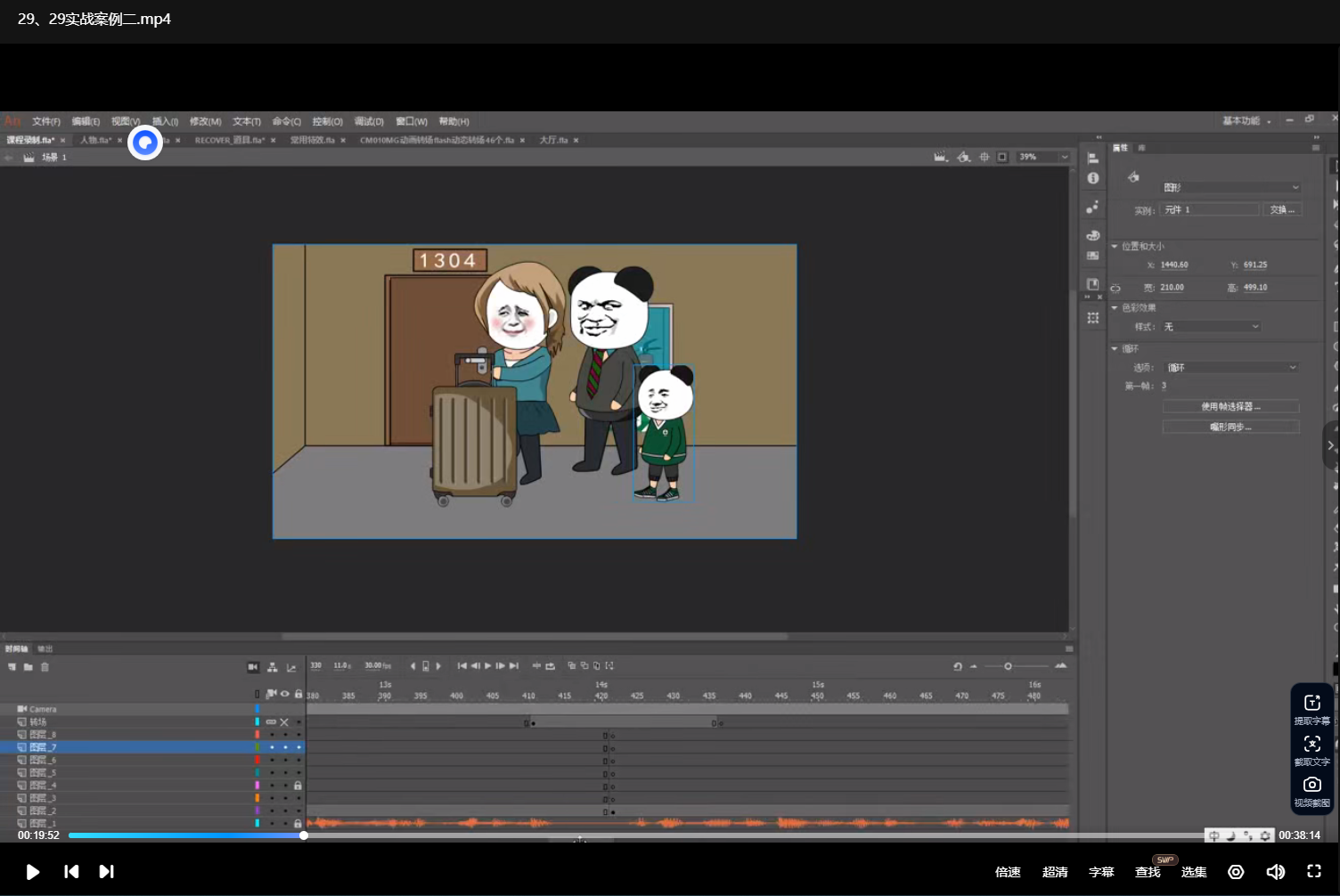Click the center stage icon
The height and width of the screenshot is (896, 1340).
(985, 157)
